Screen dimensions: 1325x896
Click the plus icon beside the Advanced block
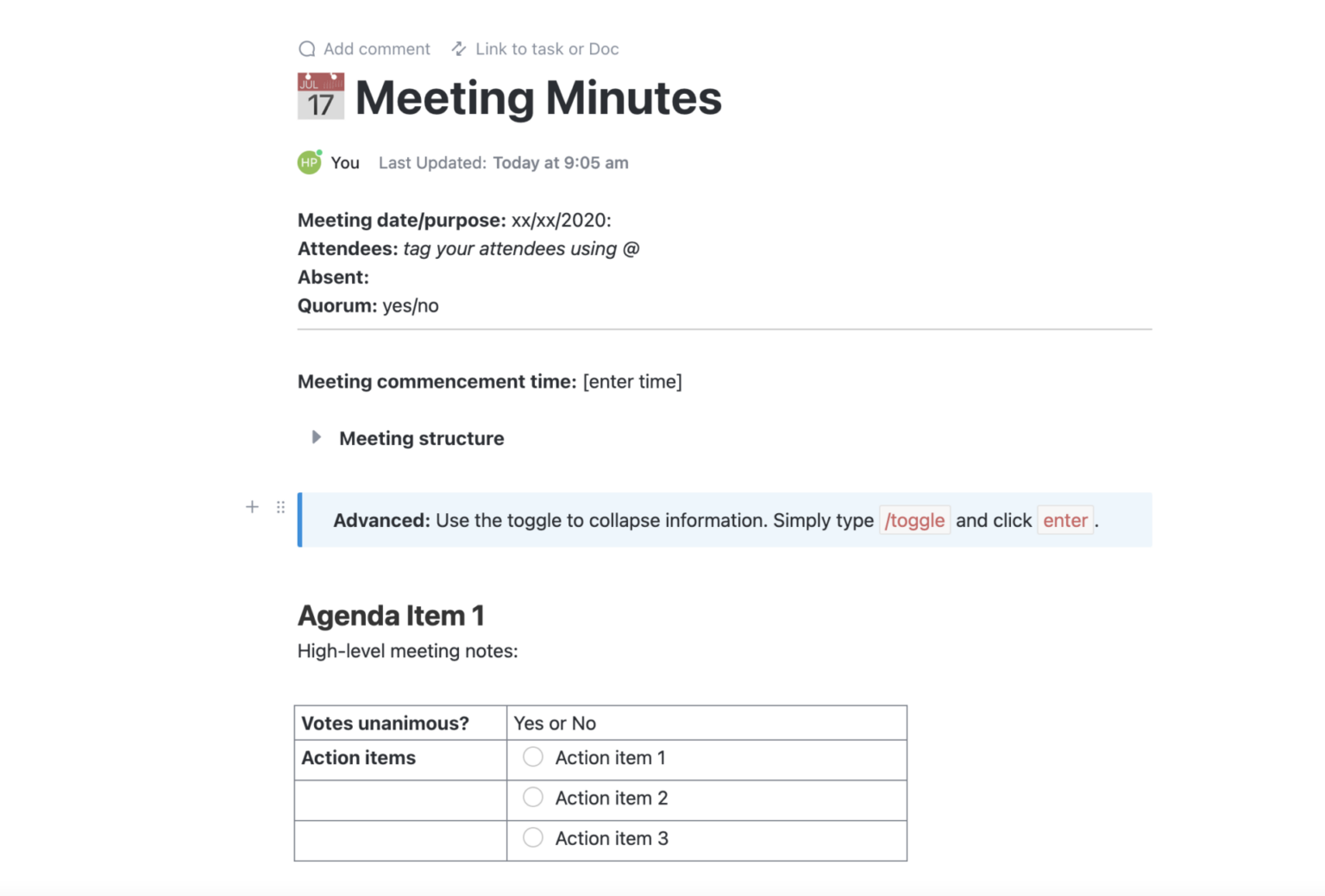(252, 507)
